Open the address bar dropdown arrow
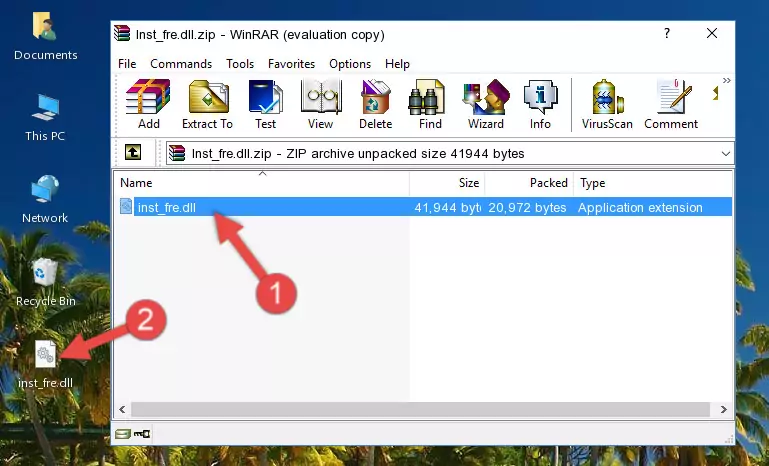The image size is (769, 466). [726, 154]
